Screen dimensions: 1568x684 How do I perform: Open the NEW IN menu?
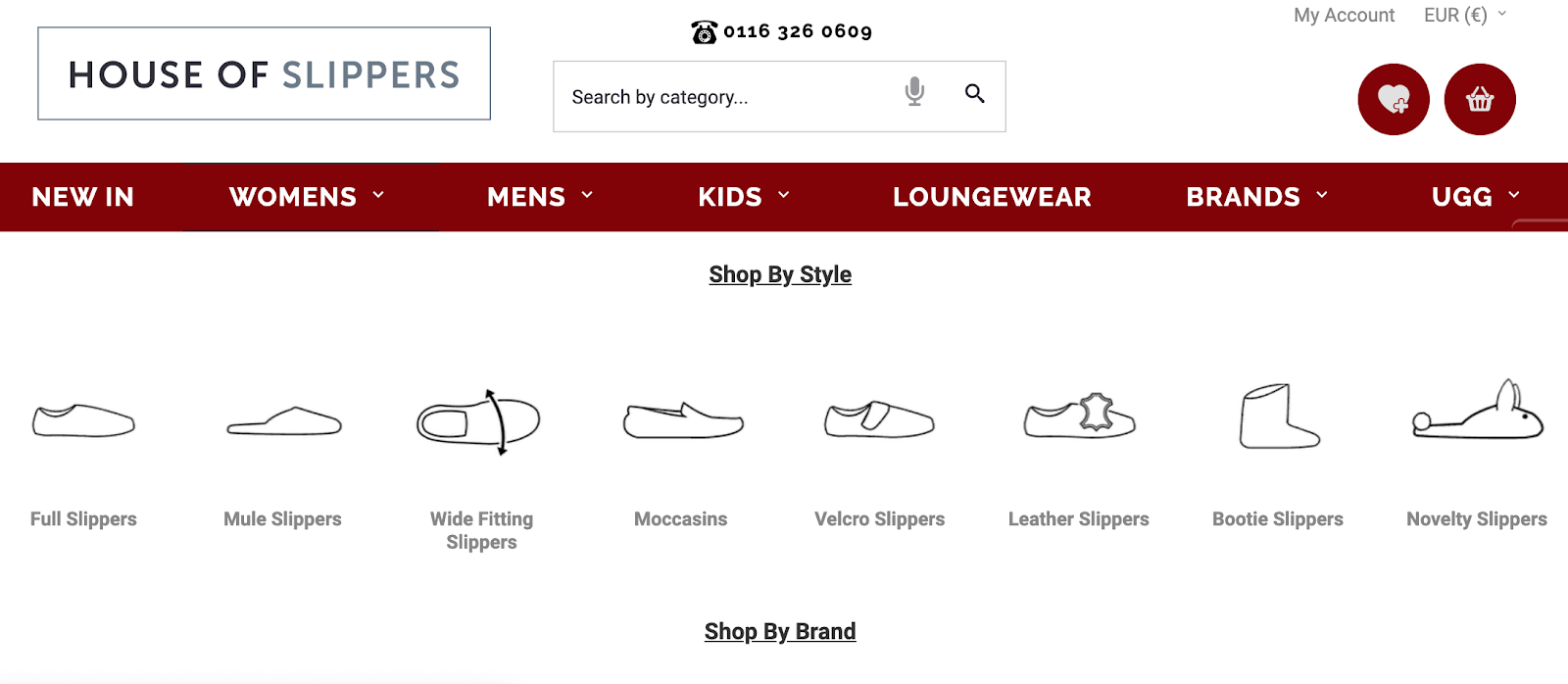pos(81,196)
